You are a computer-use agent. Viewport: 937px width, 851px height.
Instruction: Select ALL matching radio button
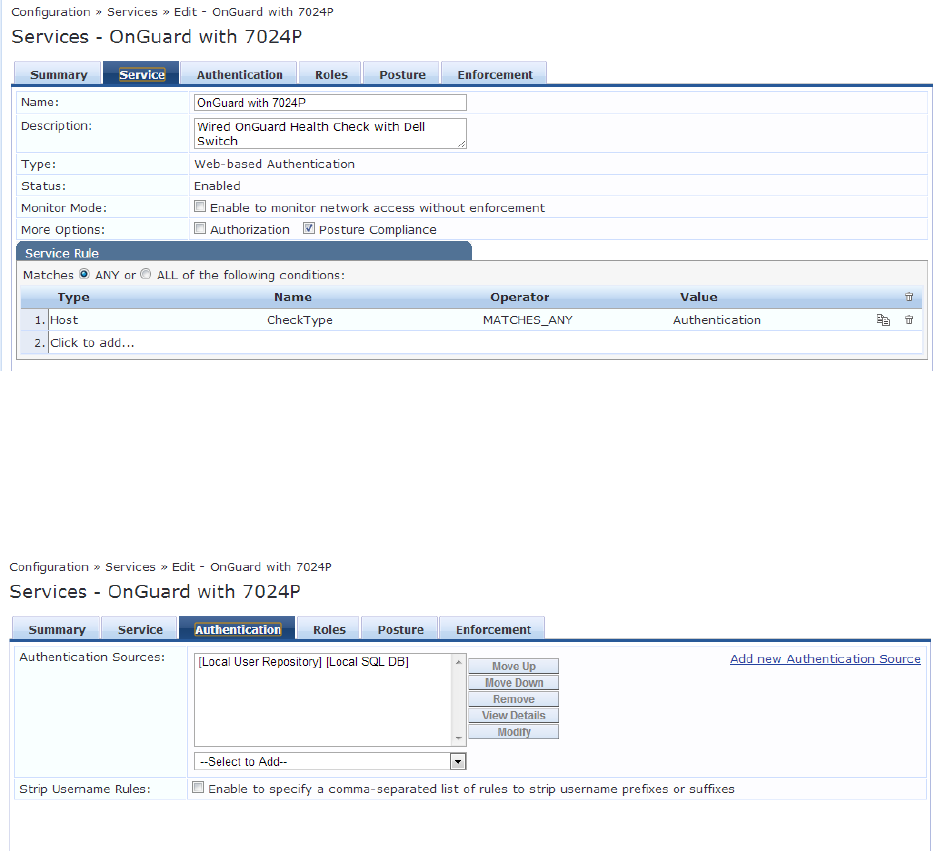[x=146, y=274]
